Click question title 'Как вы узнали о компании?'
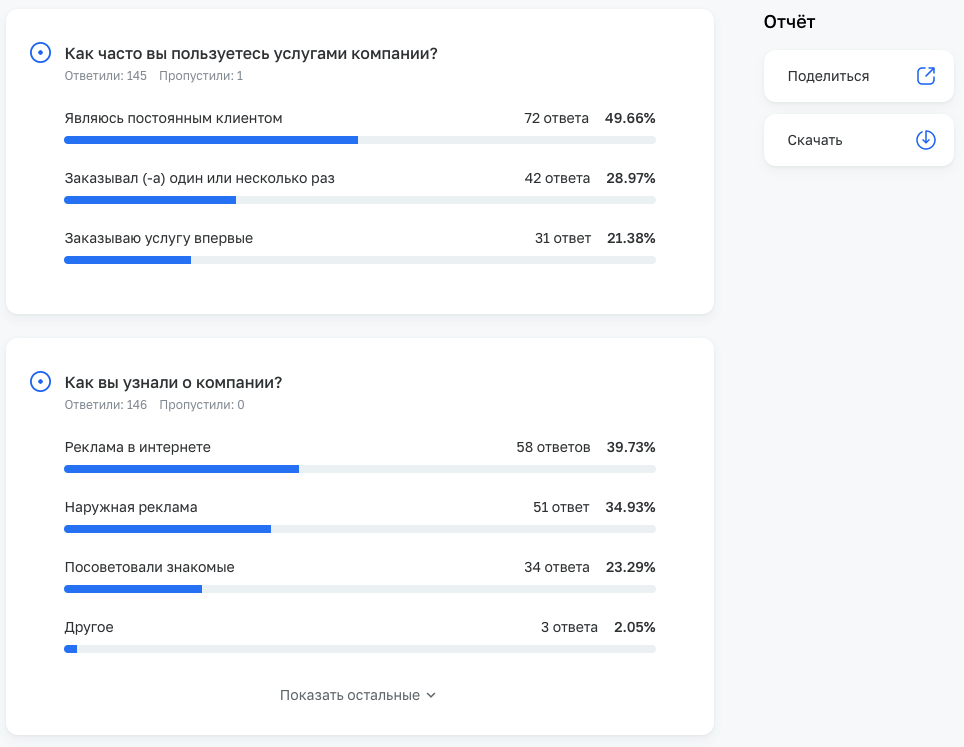The image size is (964, 747). click(x=173, y=382)
